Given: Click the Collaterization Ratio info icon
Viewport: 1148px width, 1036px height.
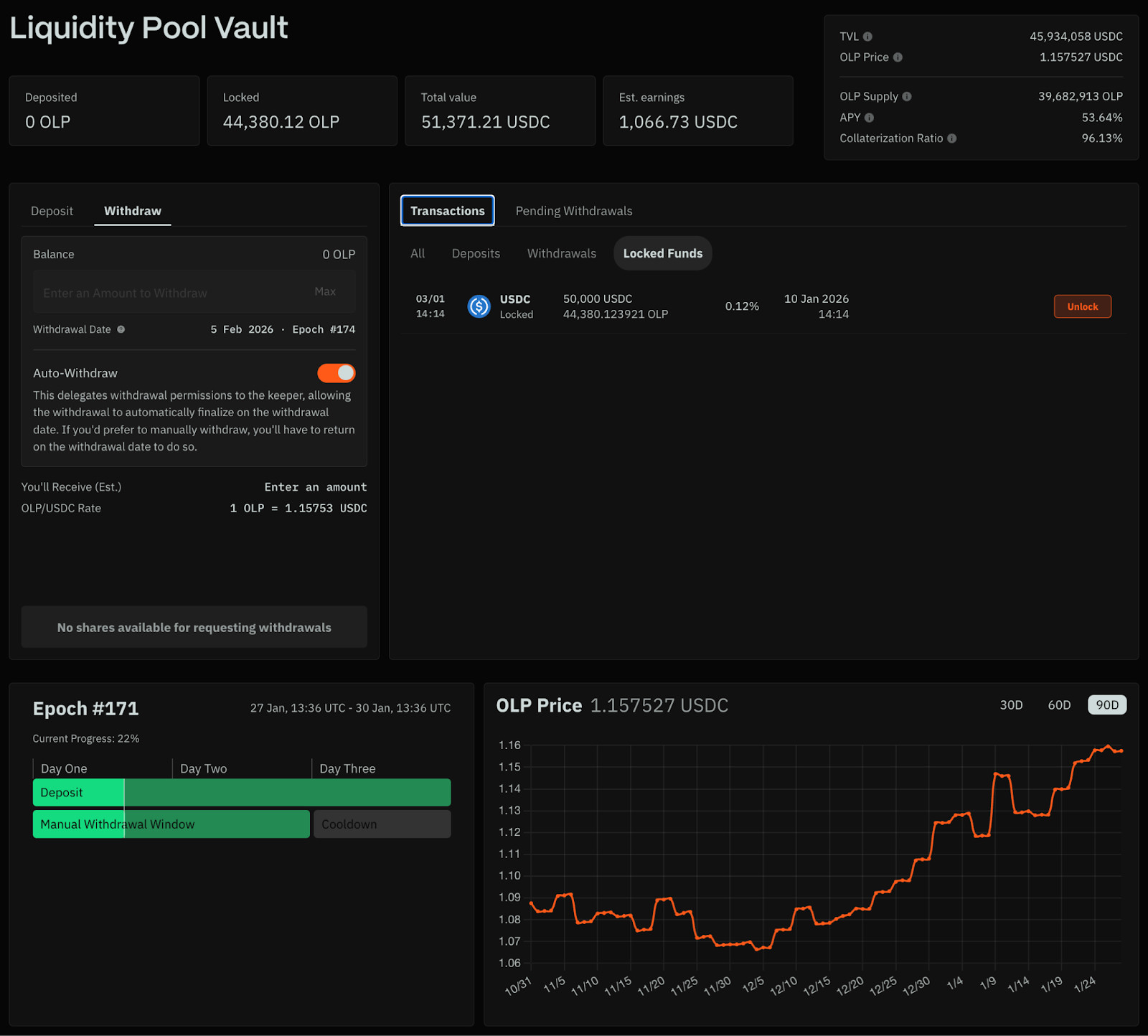Looking at the screenshot, I should coord(952,138).
